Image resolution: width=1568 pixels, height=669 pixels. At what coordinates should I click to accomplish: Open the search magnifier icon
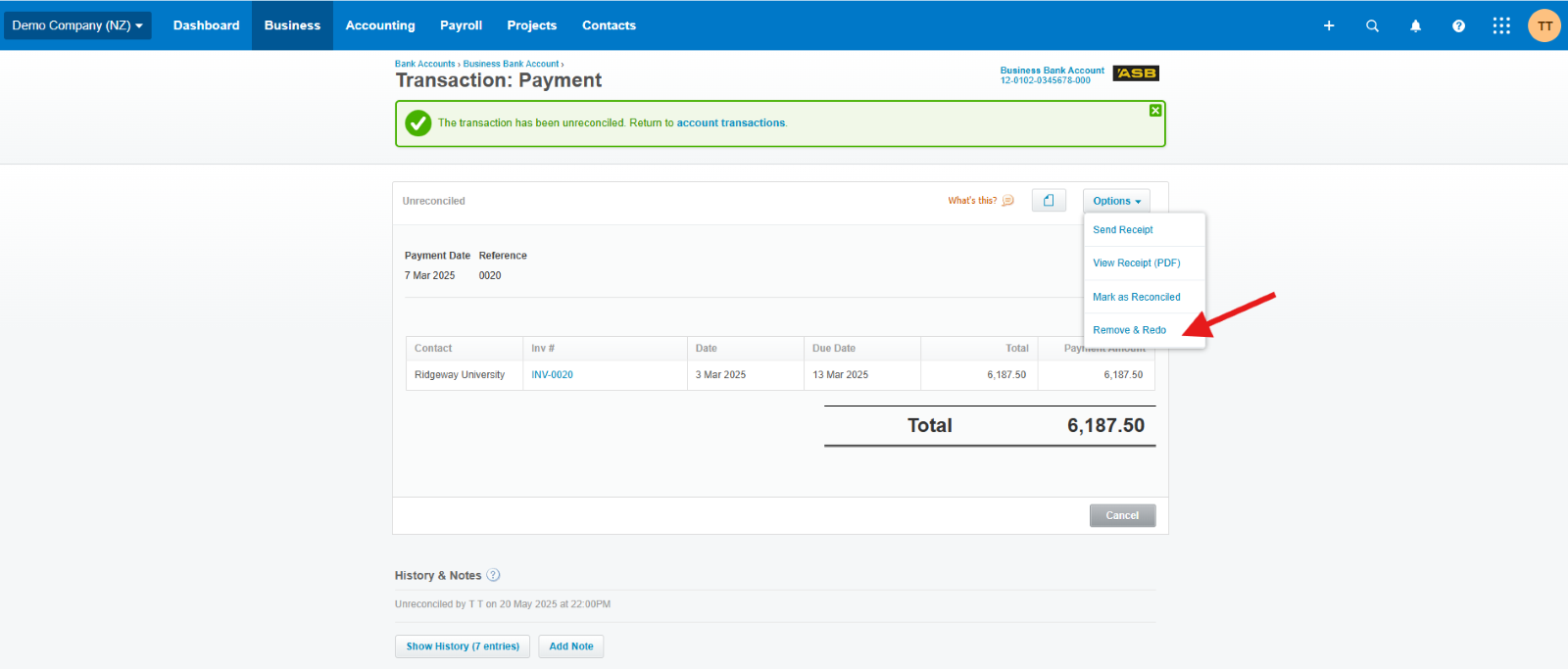tap(1372, 25)
